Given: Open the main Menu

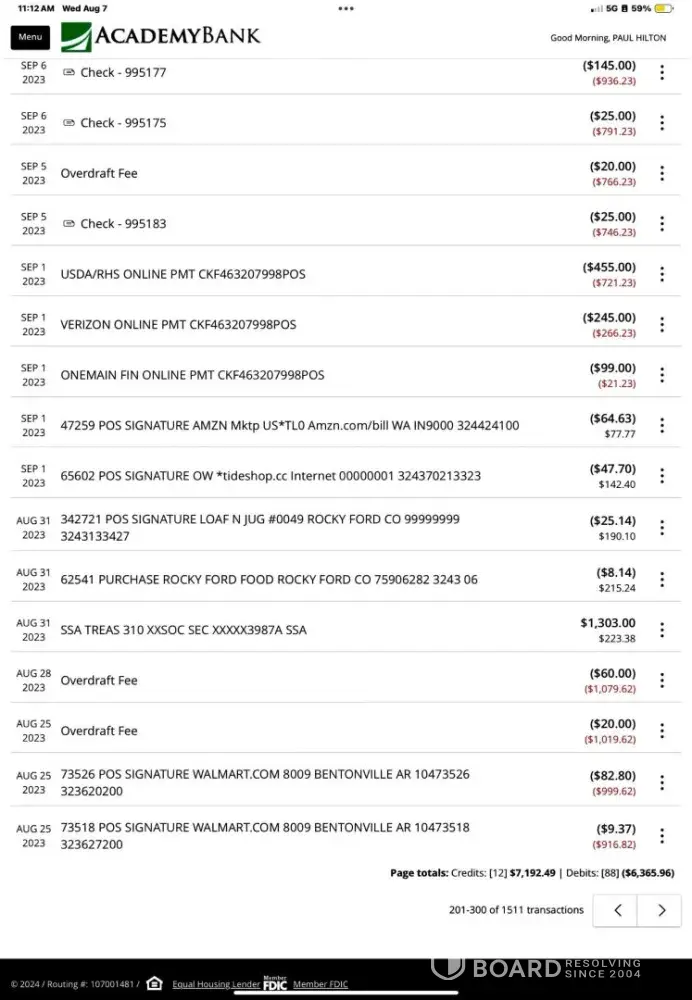Looking at the screenshot, I should coord(30,37).
